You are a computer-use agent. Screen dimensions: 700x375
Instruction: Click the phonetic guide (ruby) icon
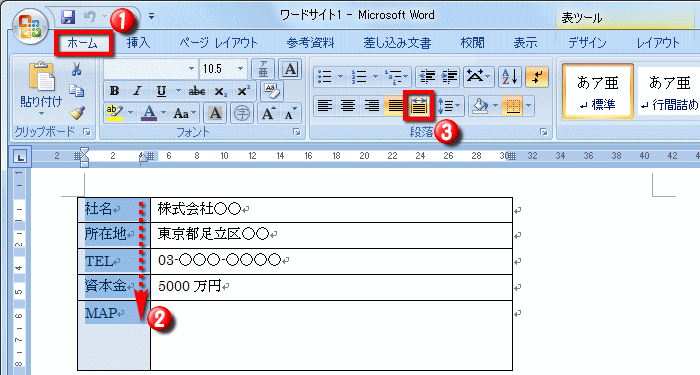(263, 69)
